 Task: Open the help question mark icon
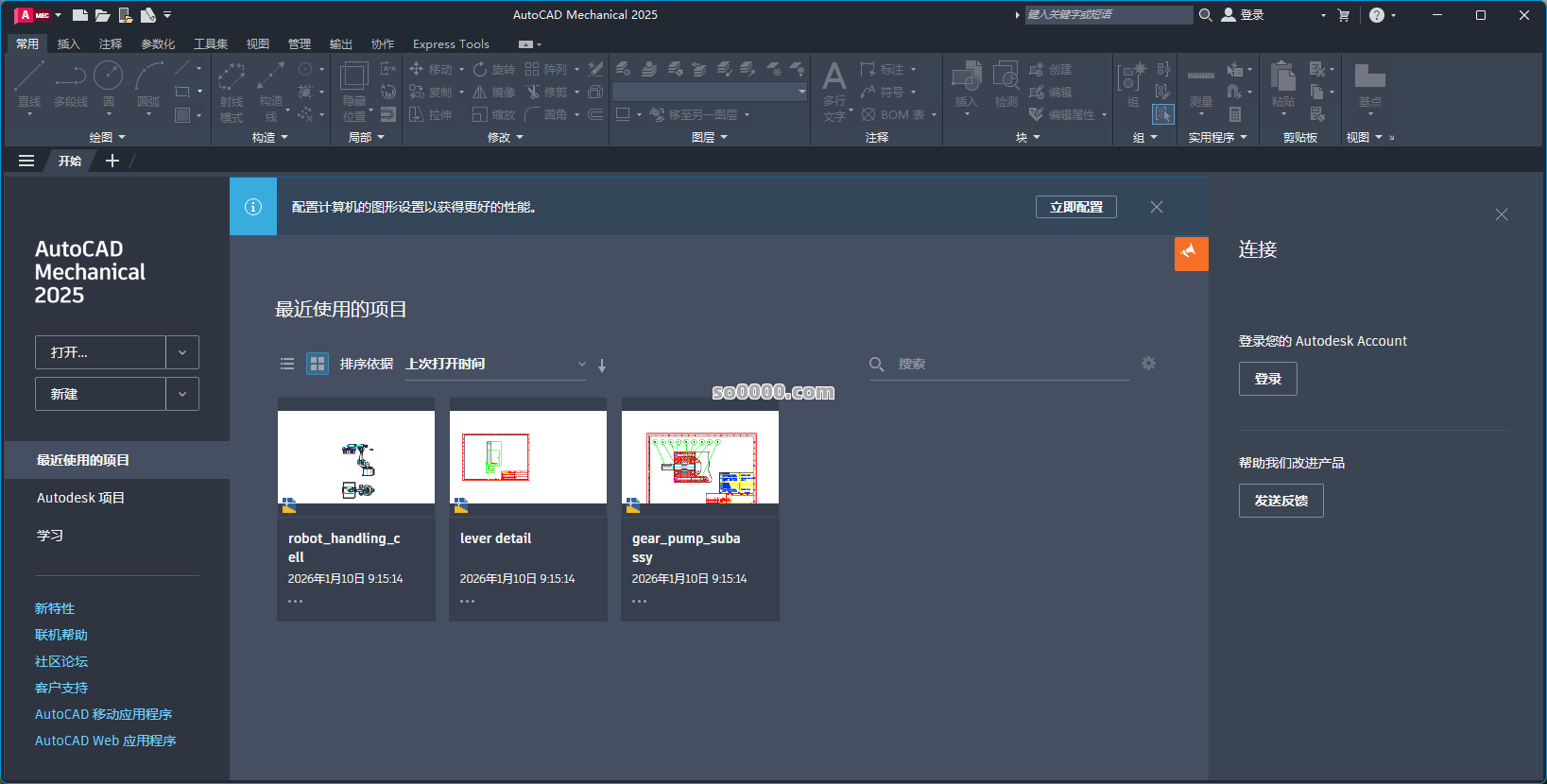click(1376, 15)
